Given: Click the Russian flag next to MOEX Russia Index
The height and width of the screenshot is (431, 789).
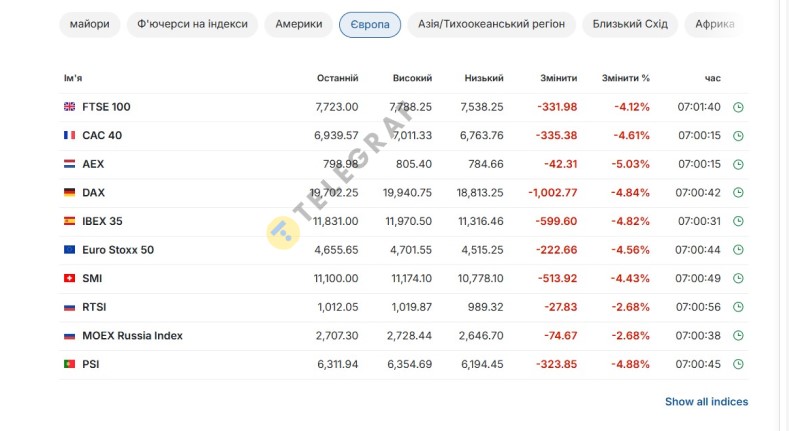Looking at the screenshot, I should [69, 335].
